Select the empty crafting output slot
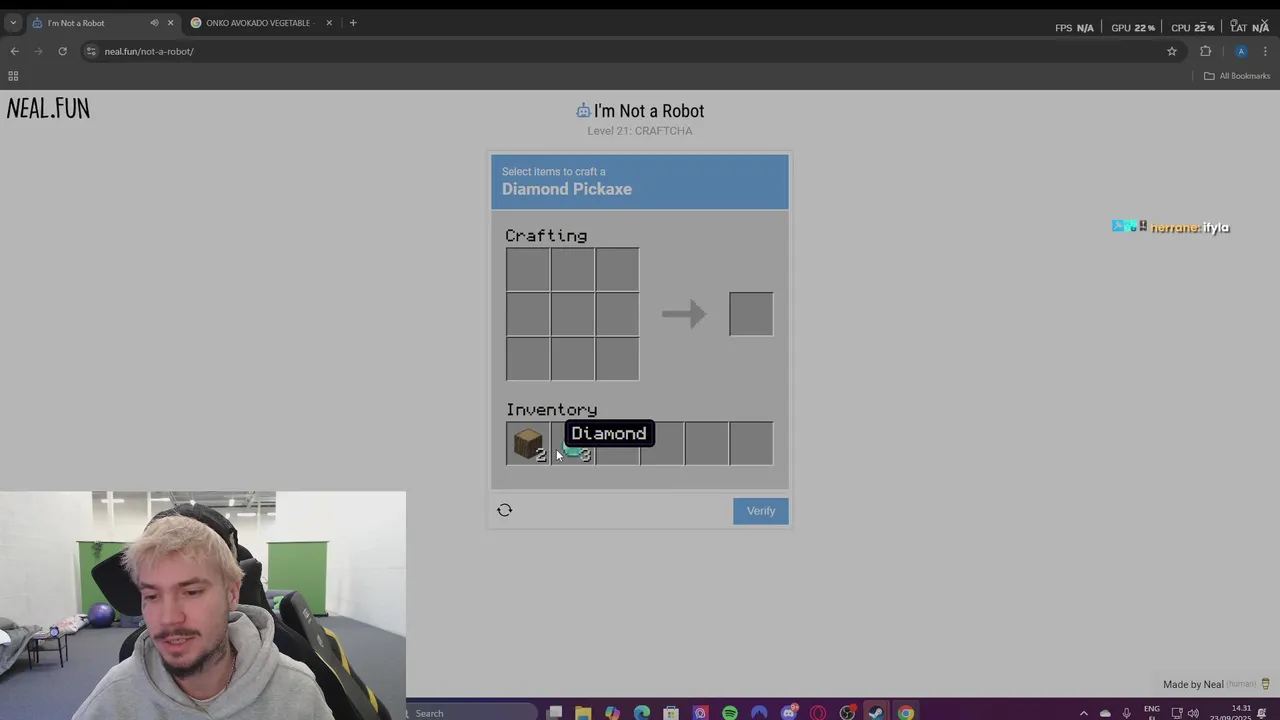 (751, 314)
